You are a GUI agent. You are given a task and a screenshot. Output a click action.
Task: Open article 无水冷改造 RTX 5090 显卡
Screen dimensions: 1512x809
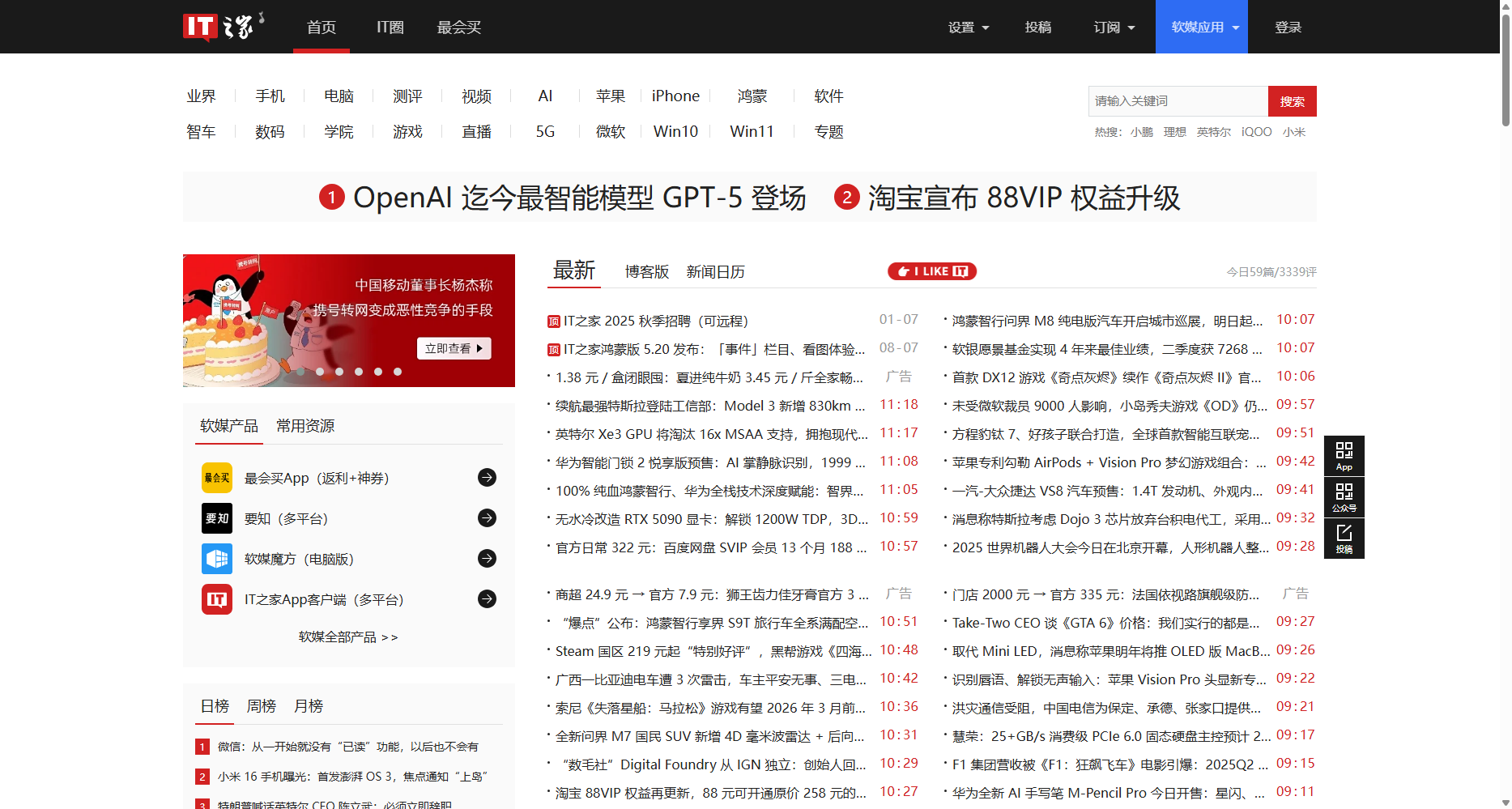tap(711, 519)
